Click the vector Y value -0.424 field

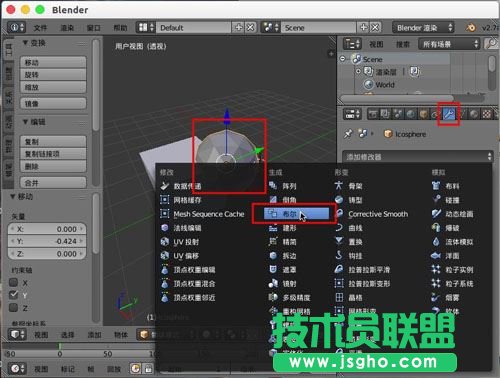tap(47, 241)
